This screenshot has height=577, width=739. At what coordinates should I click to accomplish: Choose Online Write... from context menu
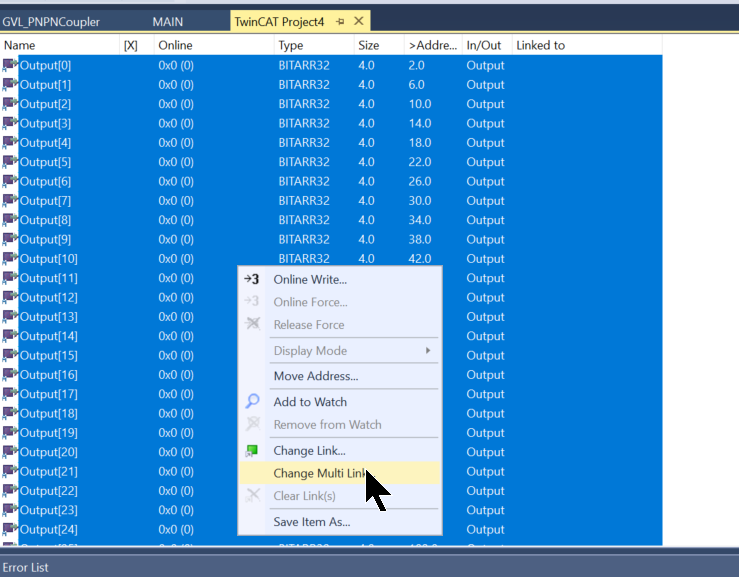pos(310,280)
